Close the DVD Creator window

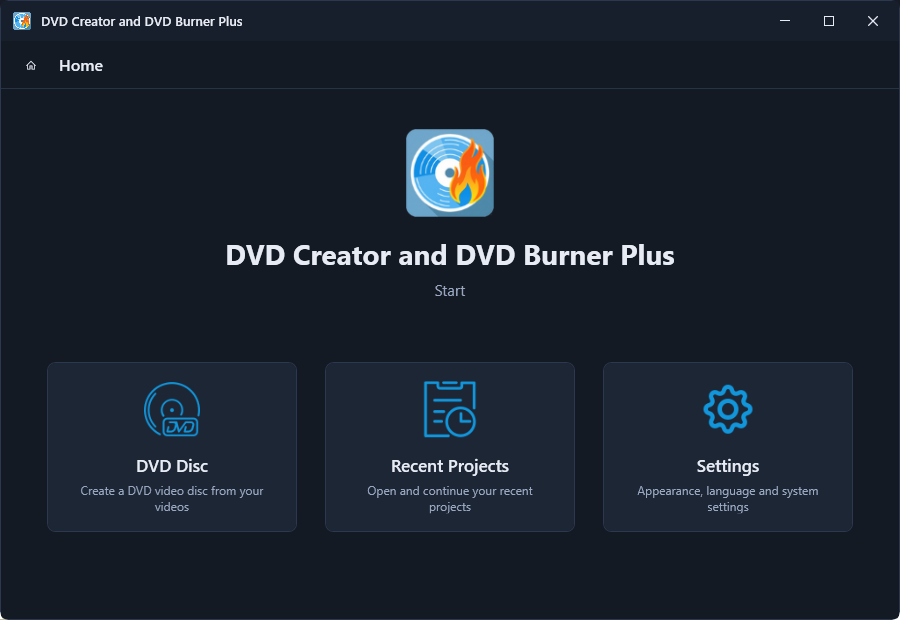(872, 21)
